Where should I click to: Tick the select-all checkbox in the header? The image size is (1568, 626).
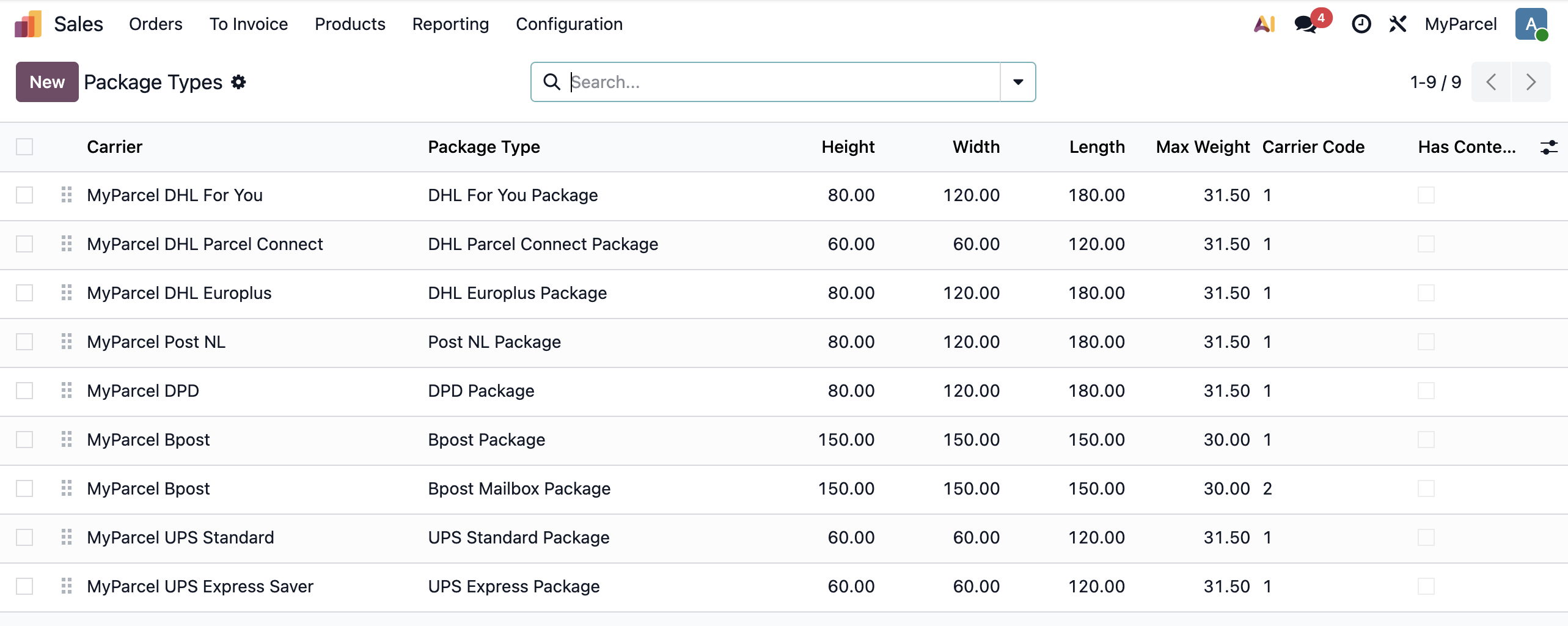24,147
